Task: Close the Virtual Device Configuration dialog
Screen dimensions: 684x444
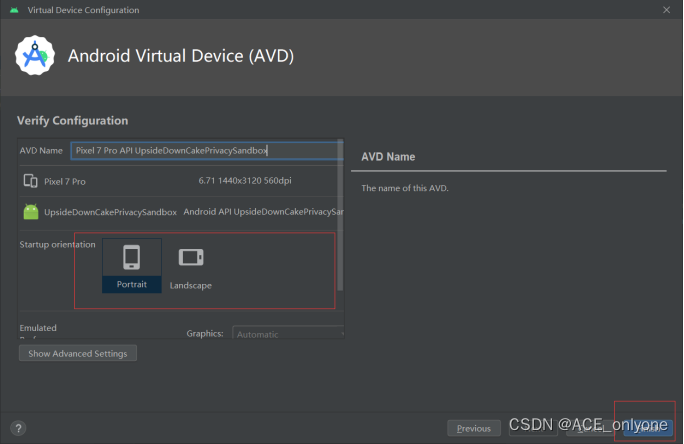Action: coord(666,10)
